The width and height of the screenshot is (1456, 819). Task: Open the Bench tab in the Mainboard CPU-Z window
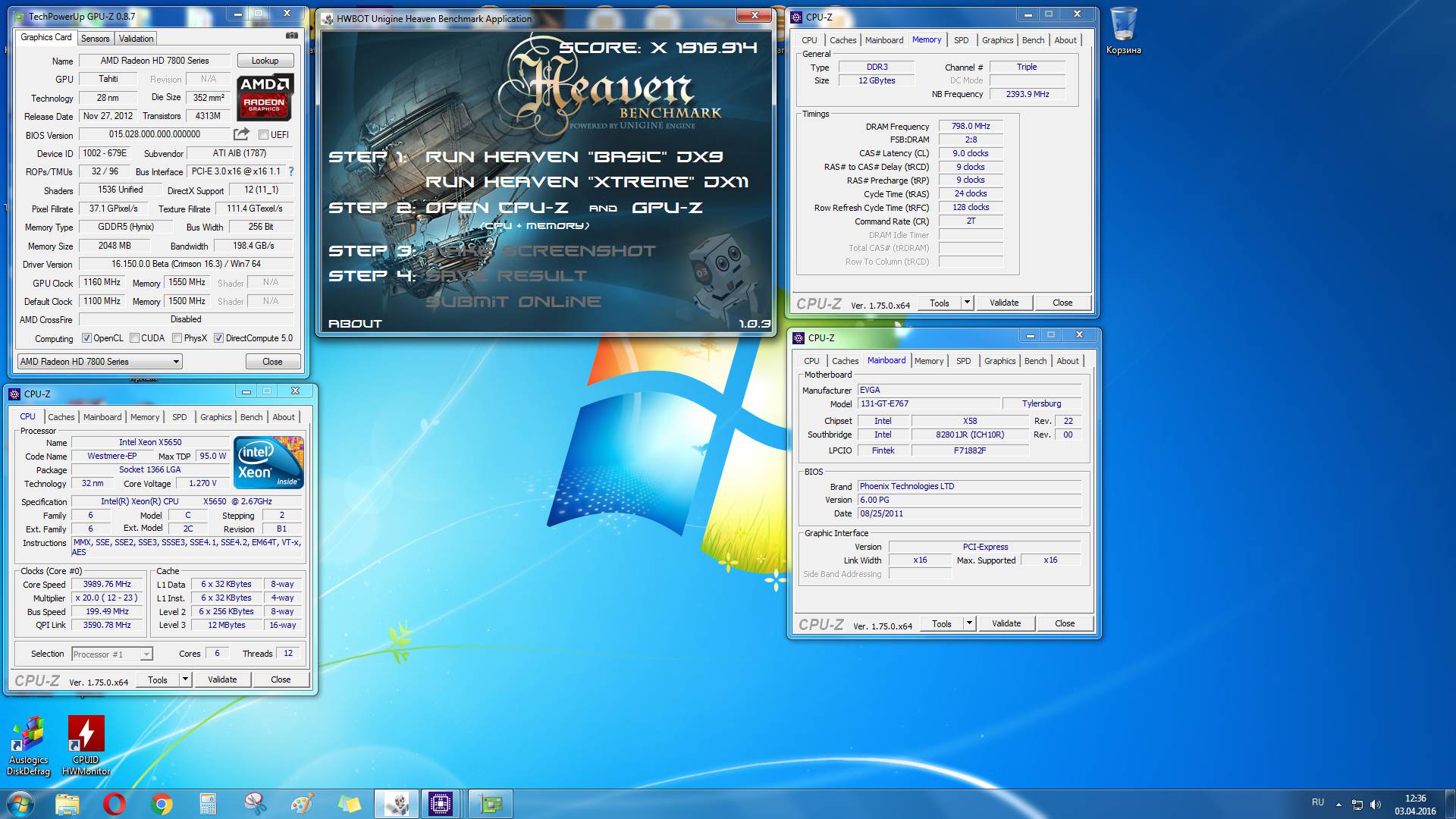pyautogui.click(x=1035, y=361)
